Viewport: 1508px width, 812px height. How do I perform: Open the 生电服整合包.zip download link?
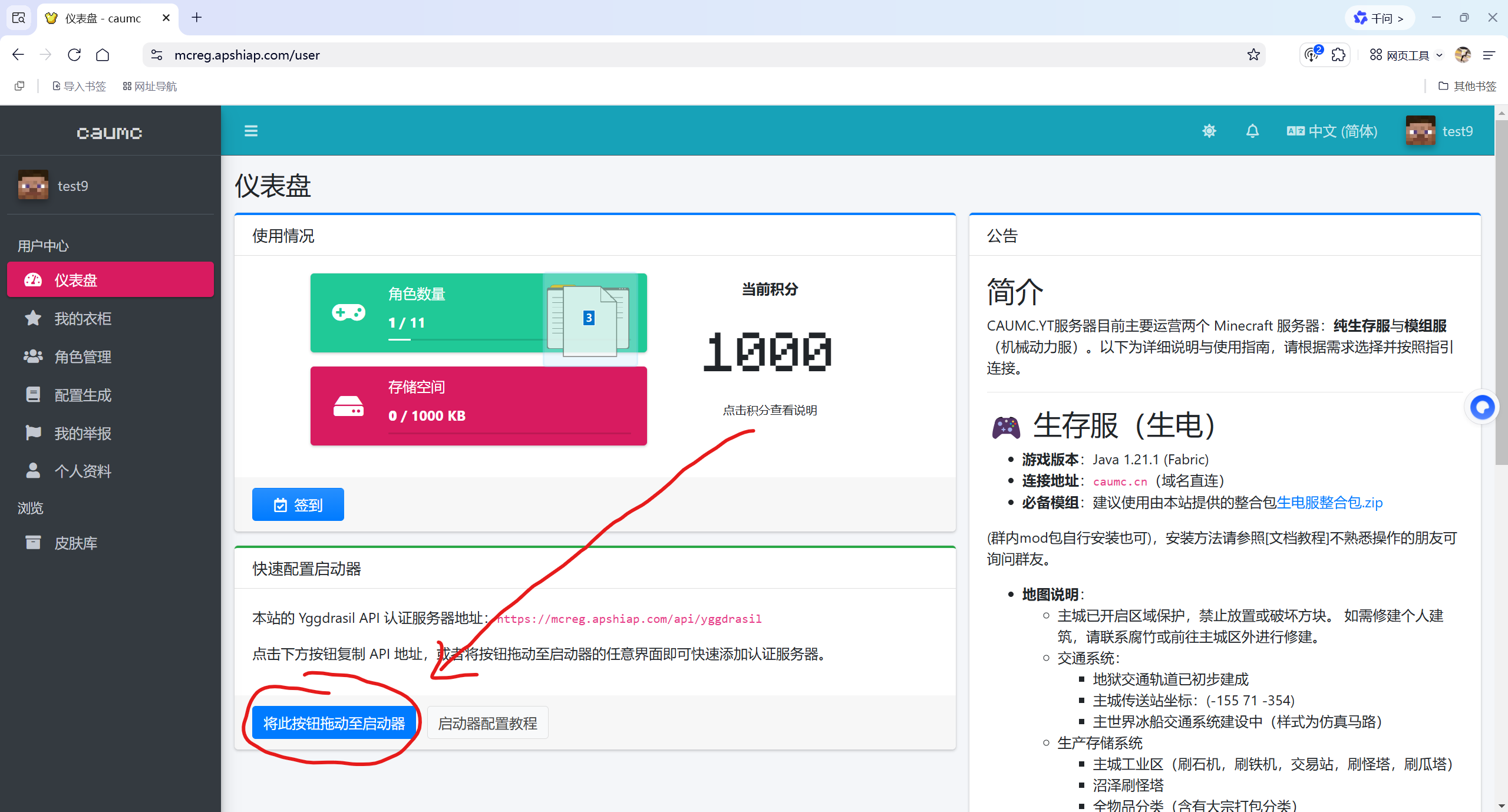pyautogui.click(x=1329, y=503)
